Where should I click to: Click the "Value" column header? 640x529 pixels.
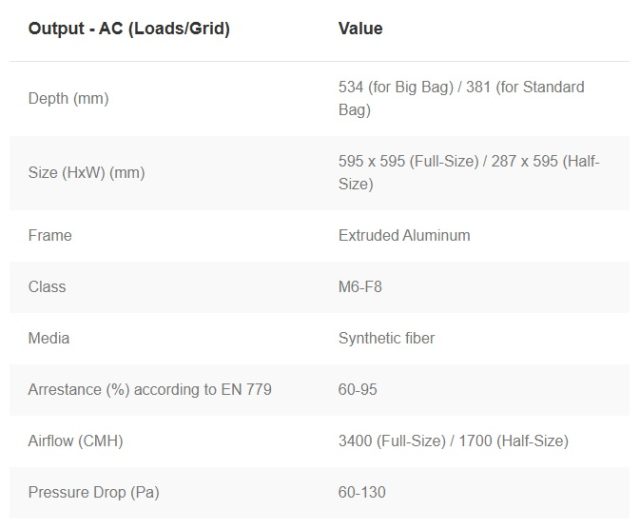360,29
